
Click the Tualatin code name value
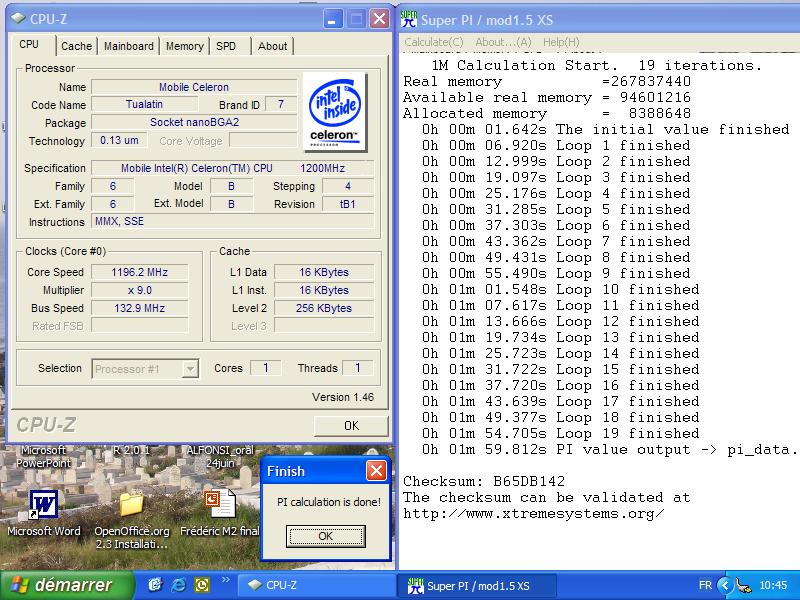(x=144, y=105)
